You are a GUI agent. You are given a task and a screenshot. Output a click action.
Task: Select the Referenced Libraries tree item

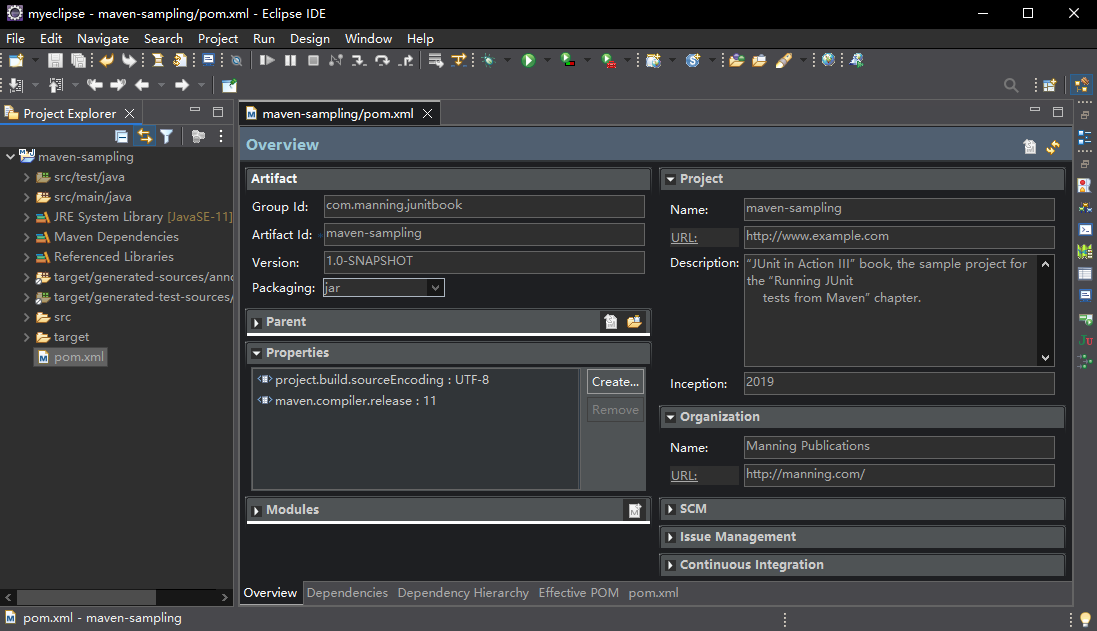click(113, 257)
